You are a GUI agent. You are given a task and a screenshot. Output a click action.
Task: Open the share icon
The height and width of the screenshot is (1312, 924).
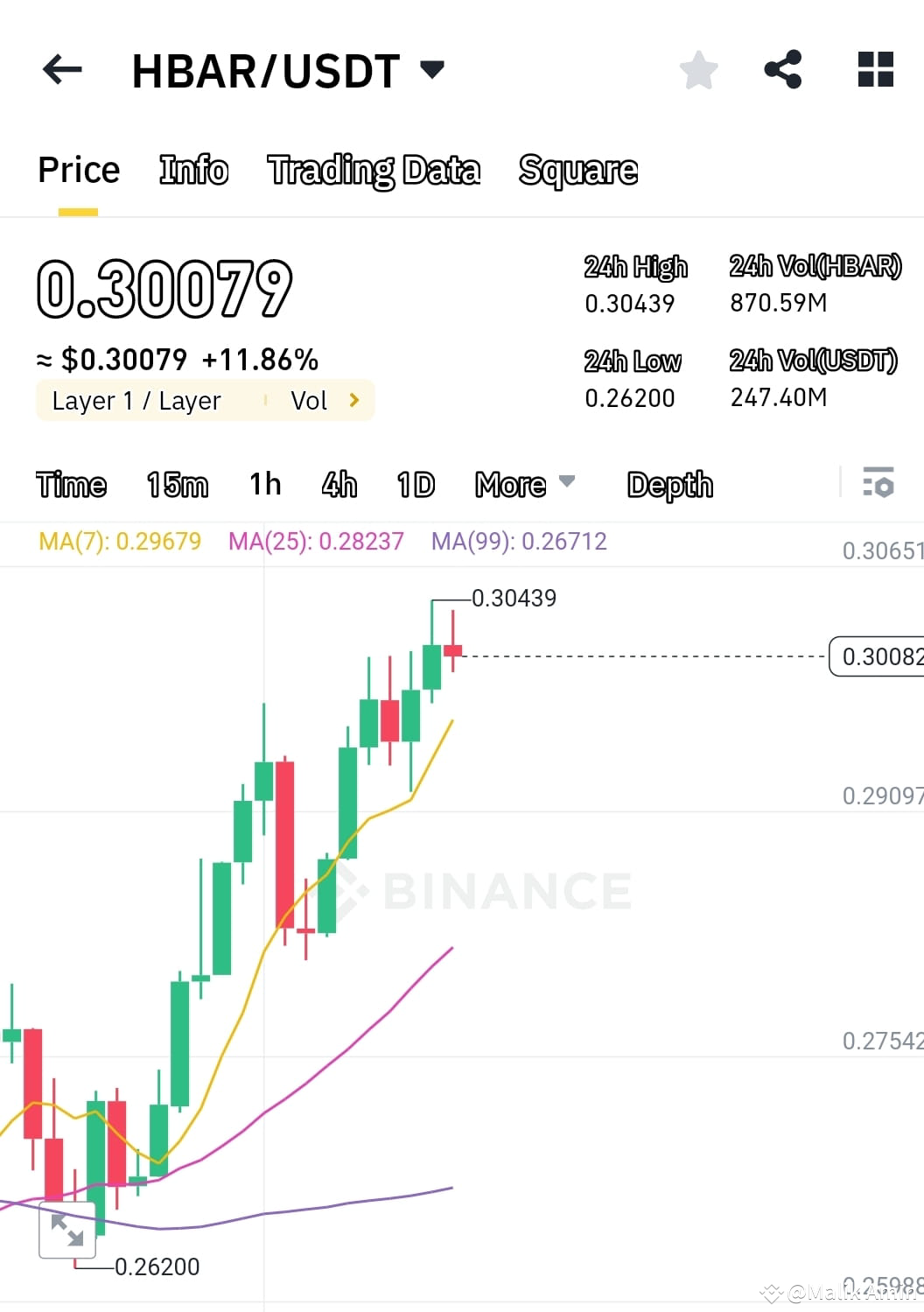pyautogui.click(x=781, y=70)
